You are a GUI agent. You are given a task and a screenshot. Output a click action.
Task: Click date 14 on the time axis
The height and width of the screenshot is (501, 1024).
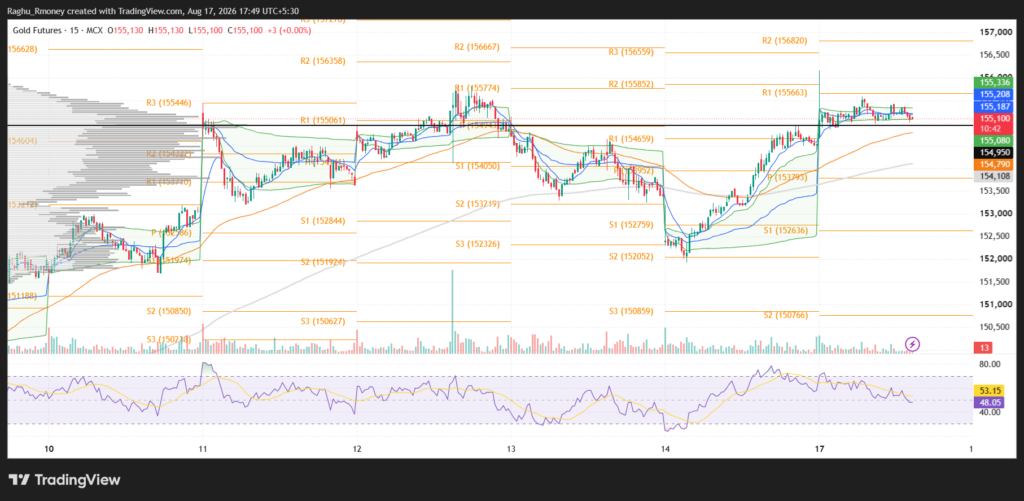pos(665,449)
